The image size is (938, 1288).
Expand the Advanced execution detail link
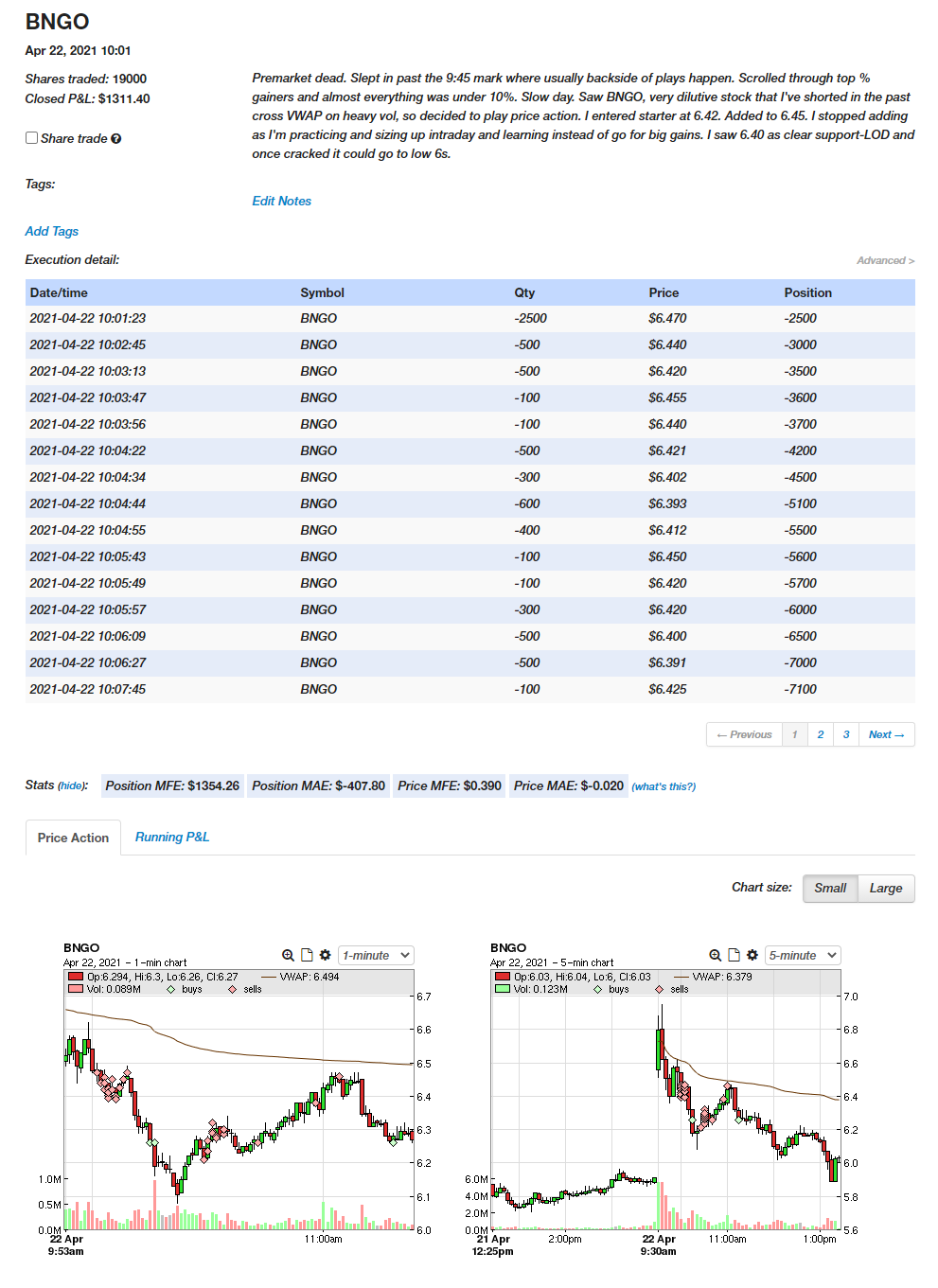pyautogui.click(x=885, y=260)
